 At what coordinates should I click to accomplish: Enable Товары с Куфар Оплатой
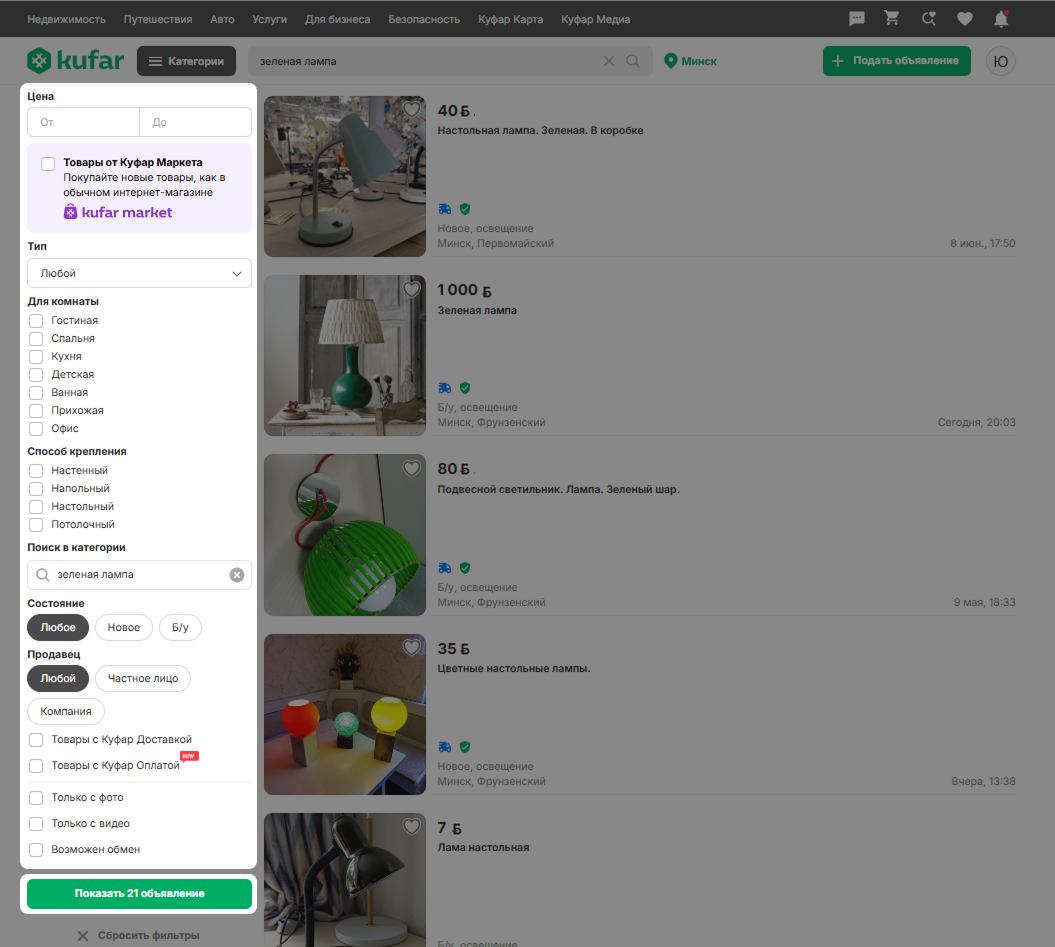[x=36, y=766]
